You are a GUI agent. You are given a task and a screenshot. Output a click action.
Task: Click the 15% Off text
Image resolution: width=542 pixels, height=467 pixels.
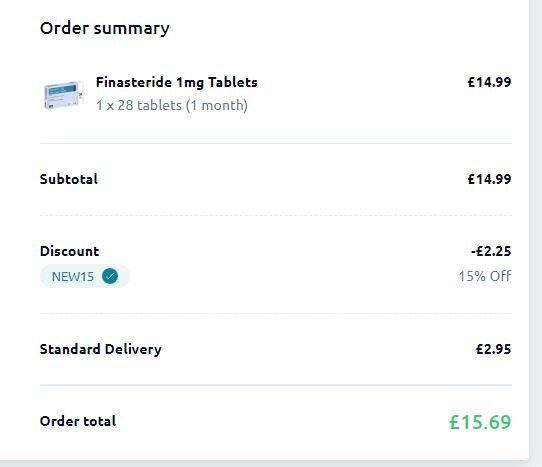click(485, 276)
